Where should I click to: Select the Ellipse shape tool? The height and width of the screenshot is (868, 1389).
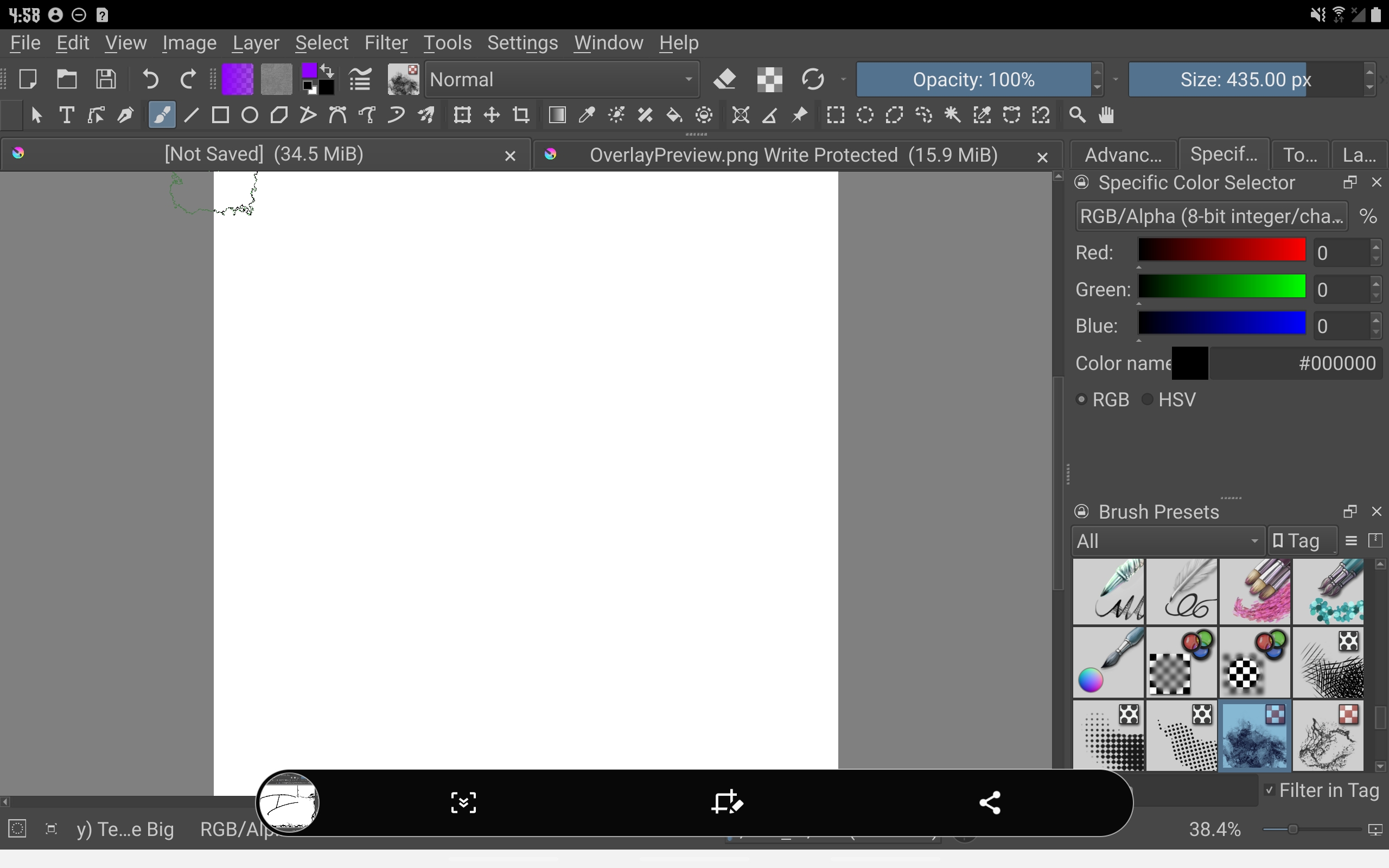pos(250,116)
